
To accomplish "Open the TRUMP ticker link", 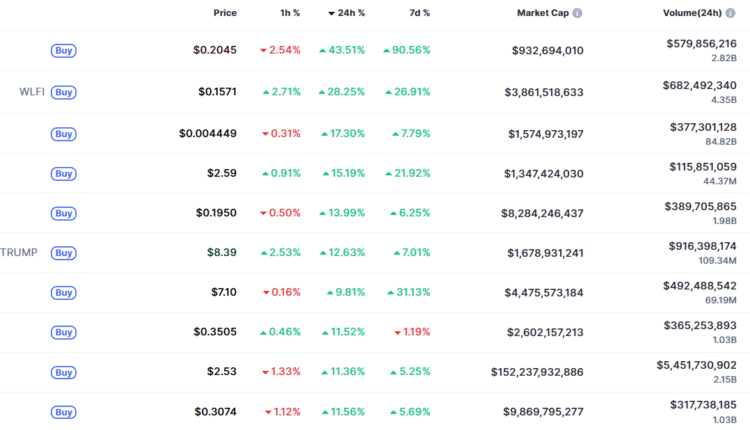I will pyautogui.click(x=19, y=253).
